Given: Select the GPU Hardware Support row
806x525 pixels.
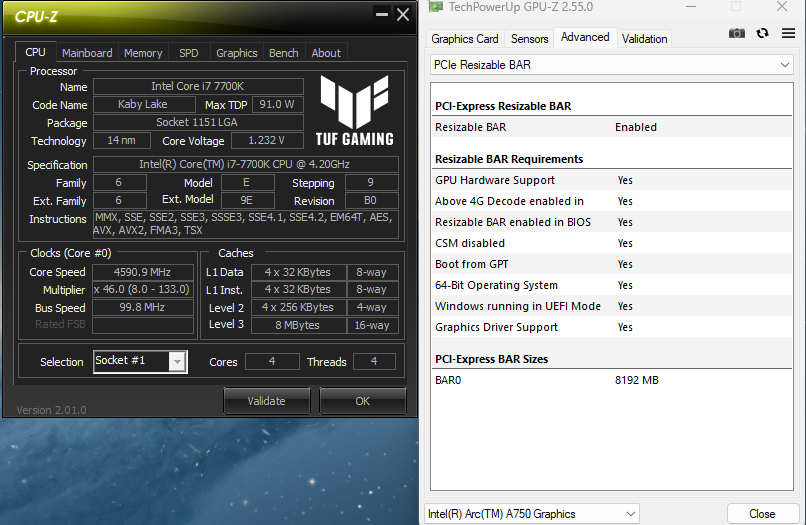Looking at the screenshot, I should (611, 180).
